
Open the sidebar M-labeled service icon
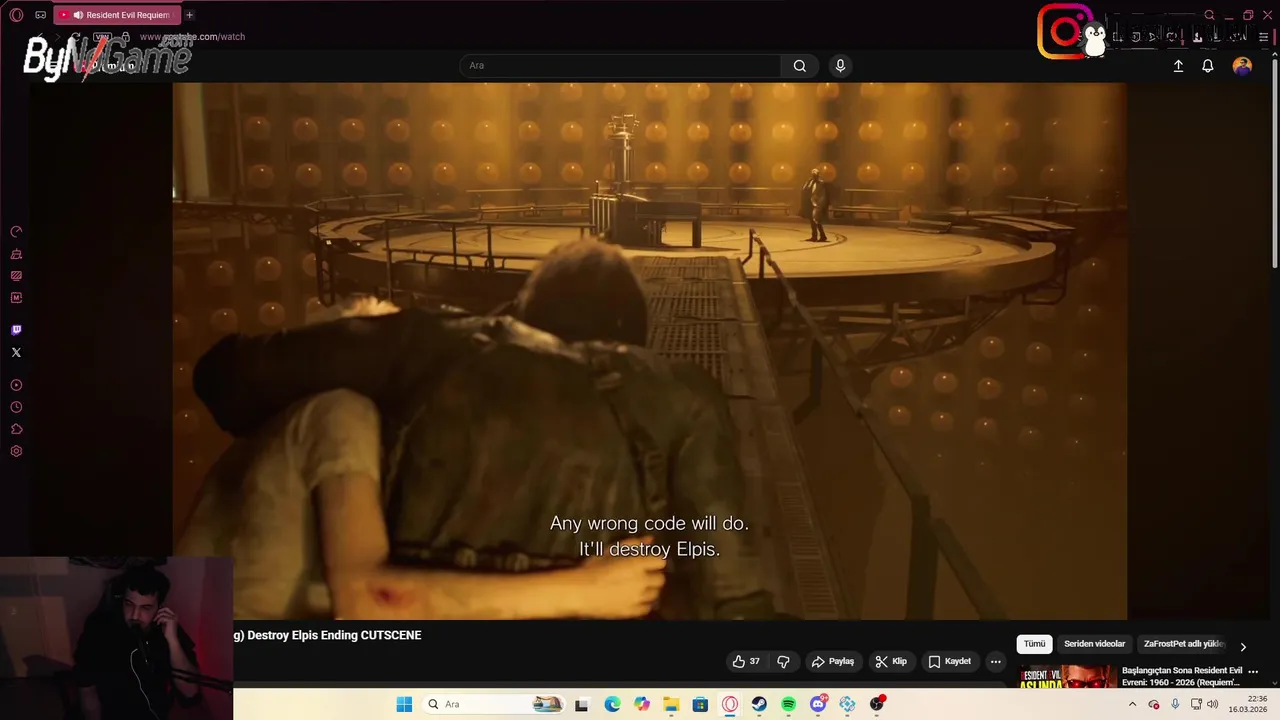(16, 297)
